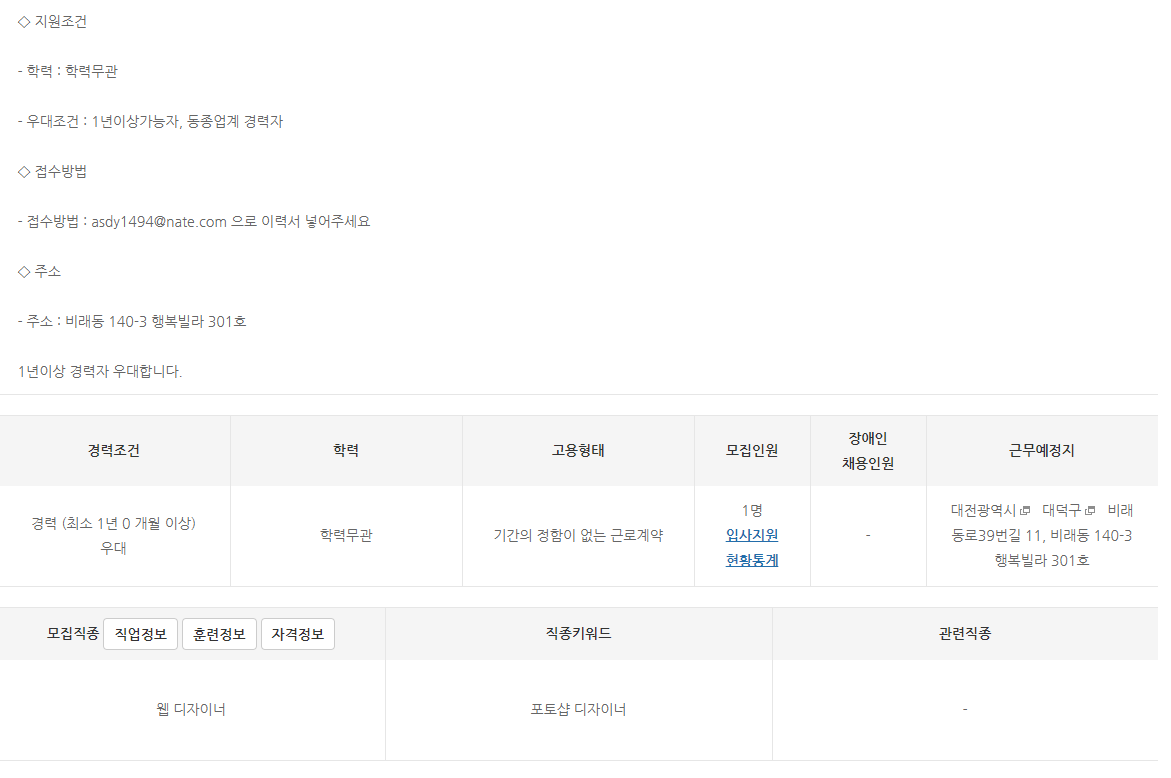Viewport: 1171px width, 778px height.
Task: Select the 학력무관 table cell
Action: 346,535
